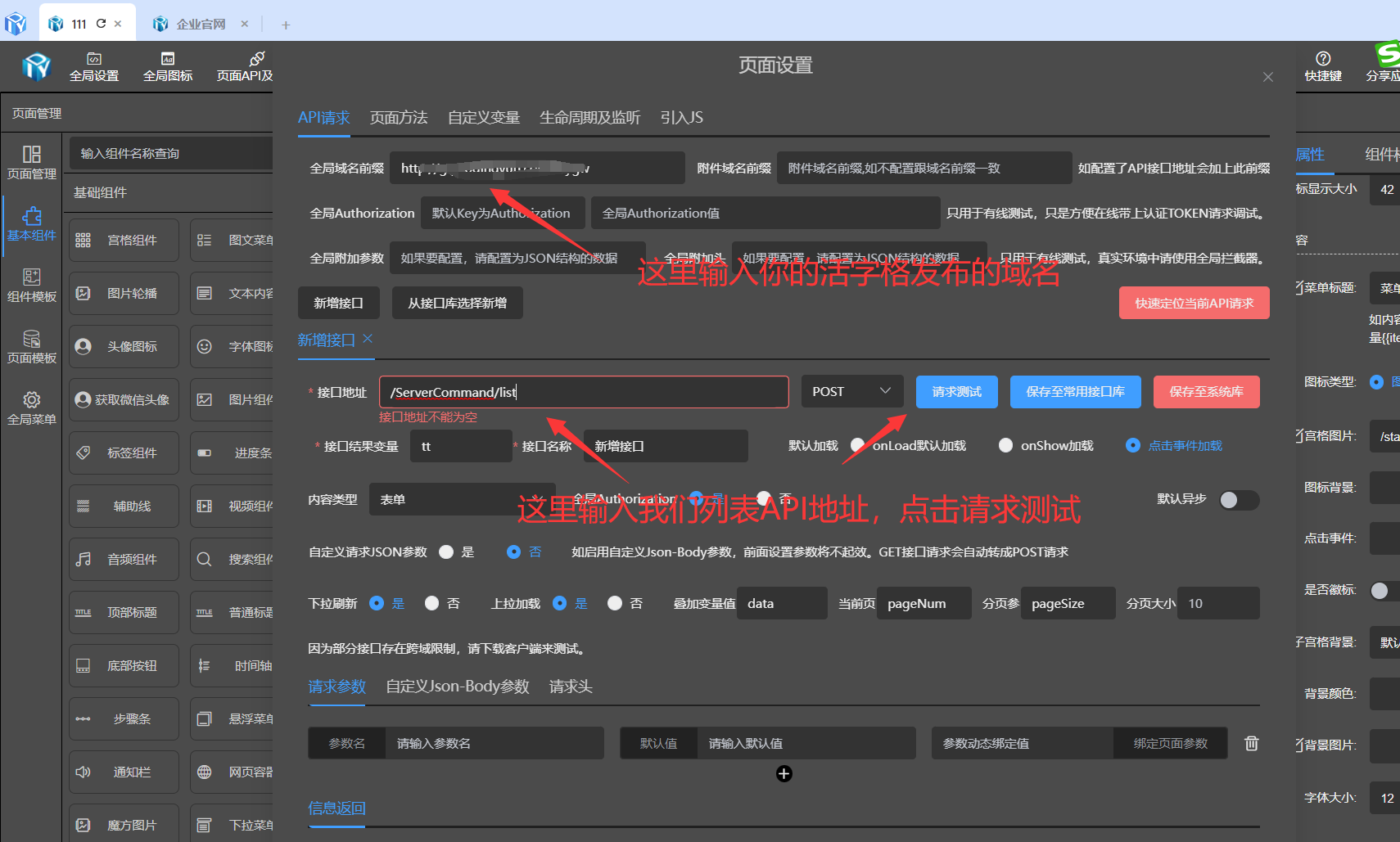Viewport: 1400px width, 842px height.
Task: Pick the 宫格组件 grid component
Action: (x=124, y=240)
